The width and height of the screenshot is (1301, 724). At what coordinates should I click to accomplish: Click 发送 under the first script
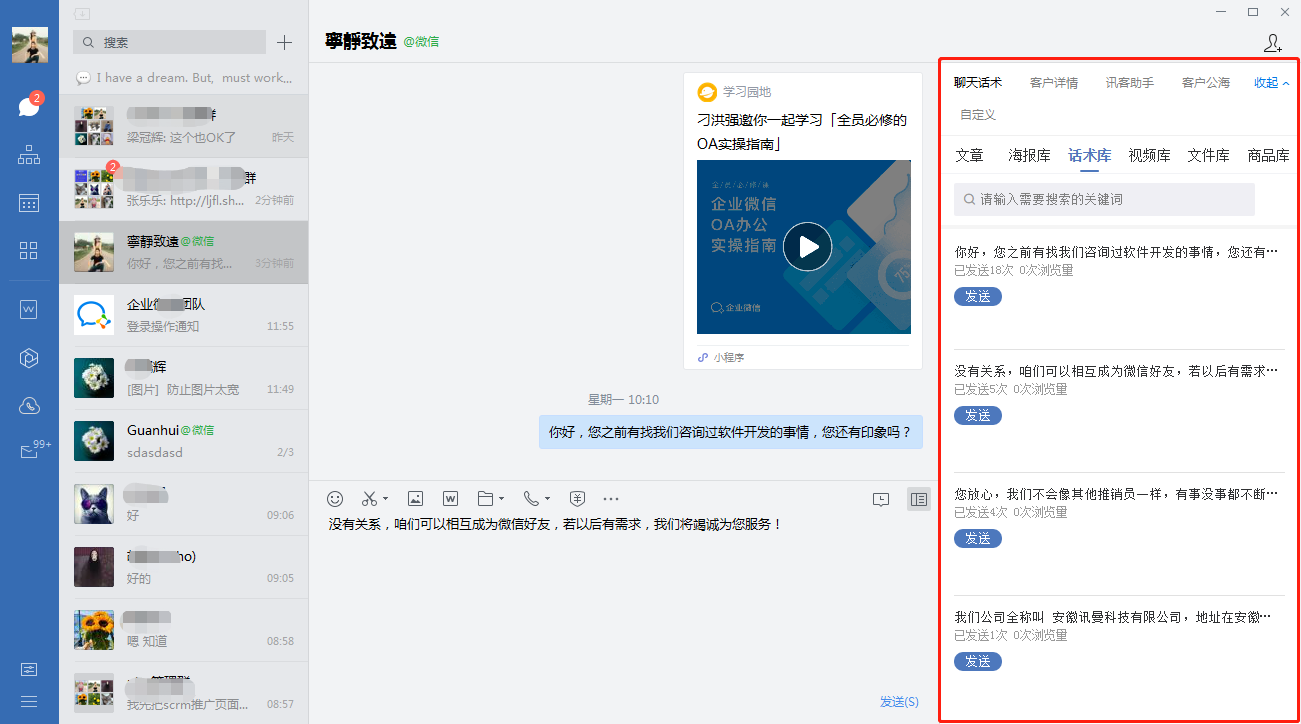pos(977,297)
